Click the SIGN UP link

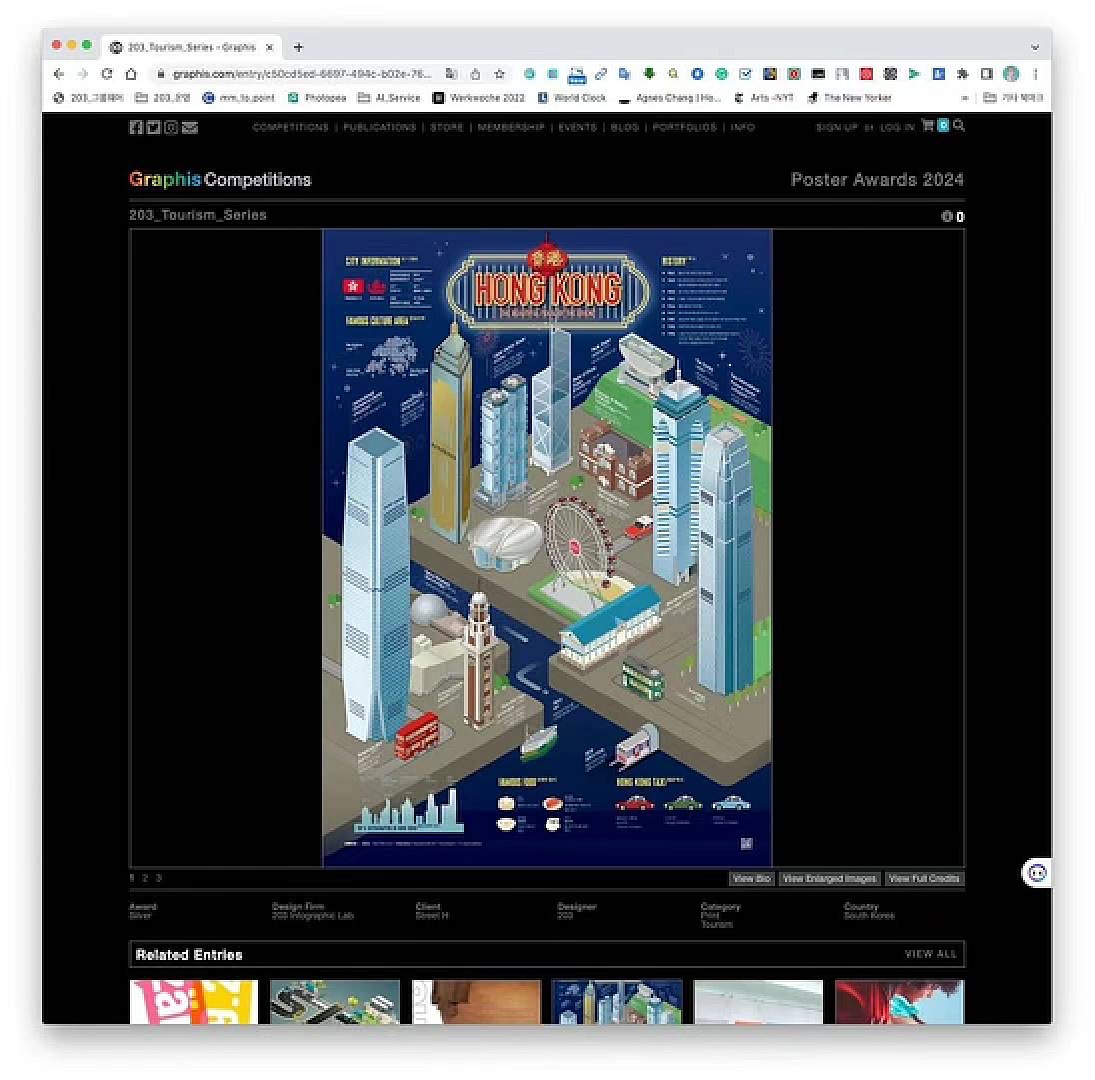836,127
